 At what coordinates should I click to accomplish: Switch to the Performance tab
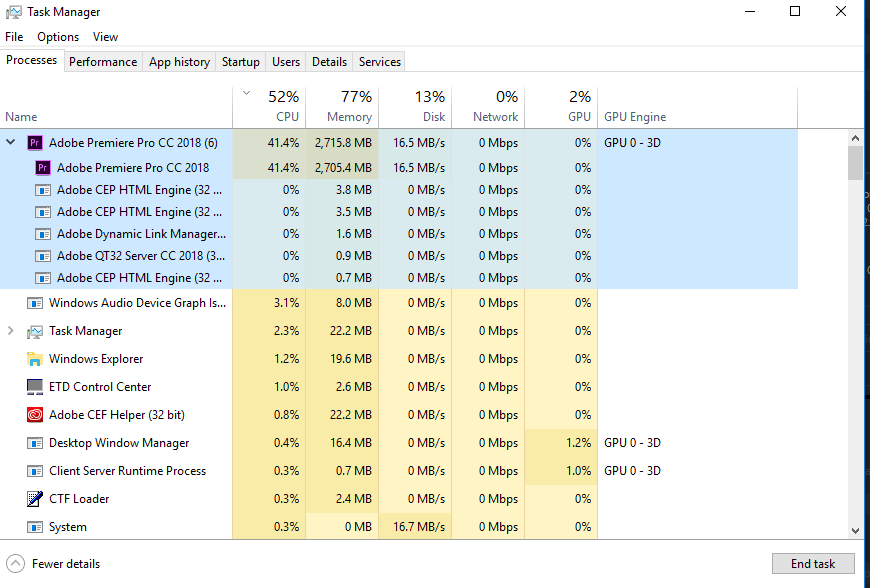click(103, 62)
